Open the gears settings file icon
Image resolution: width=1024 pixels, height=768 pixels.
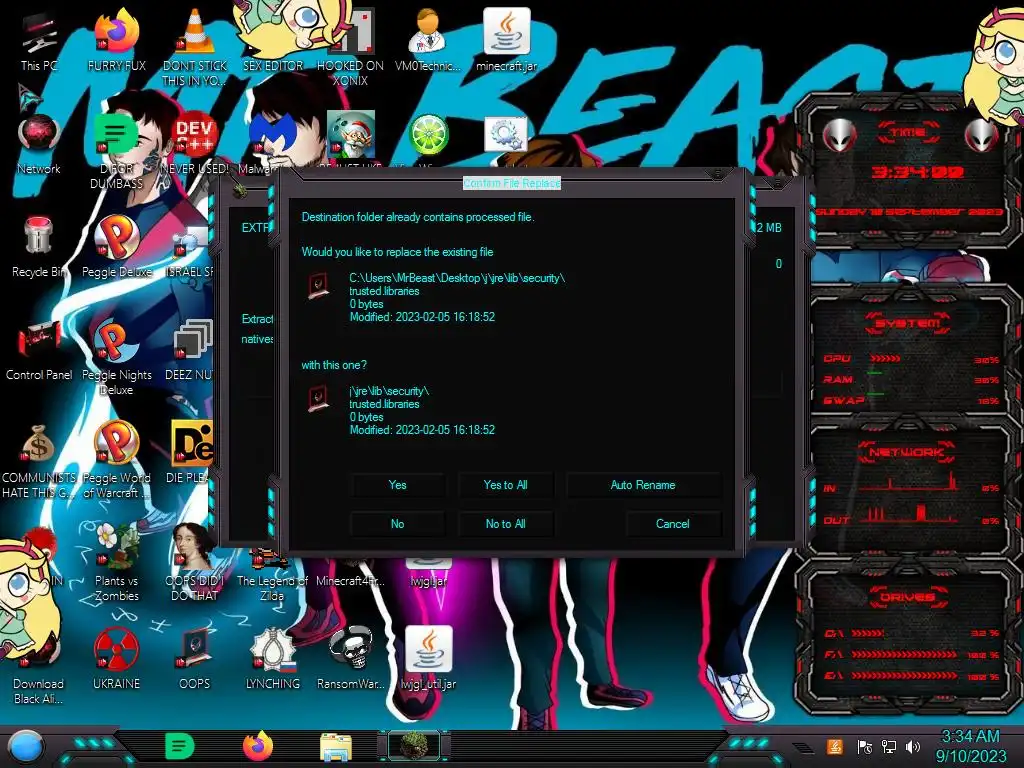506,135
